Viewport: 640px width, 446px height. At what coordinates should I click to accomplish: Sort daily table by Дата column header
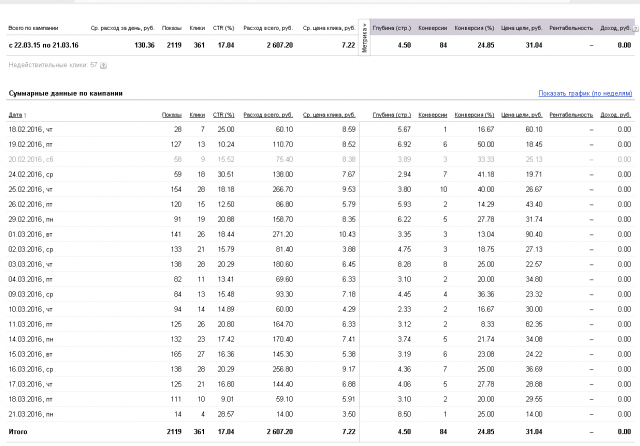16,115
